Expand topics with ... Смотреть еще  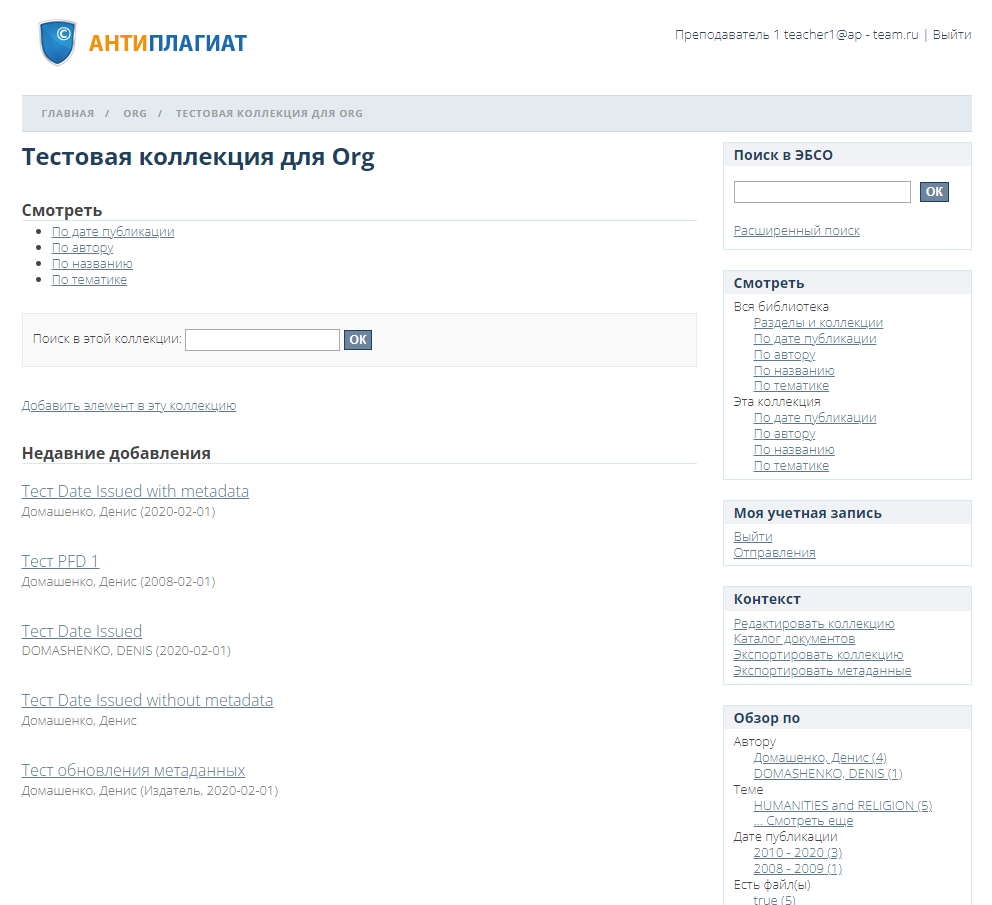(x=803, y=821)
